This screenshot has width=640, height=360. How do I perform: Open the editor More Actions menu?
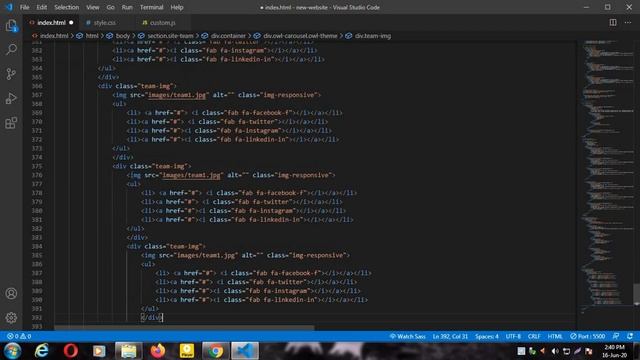tap(628, 22)
